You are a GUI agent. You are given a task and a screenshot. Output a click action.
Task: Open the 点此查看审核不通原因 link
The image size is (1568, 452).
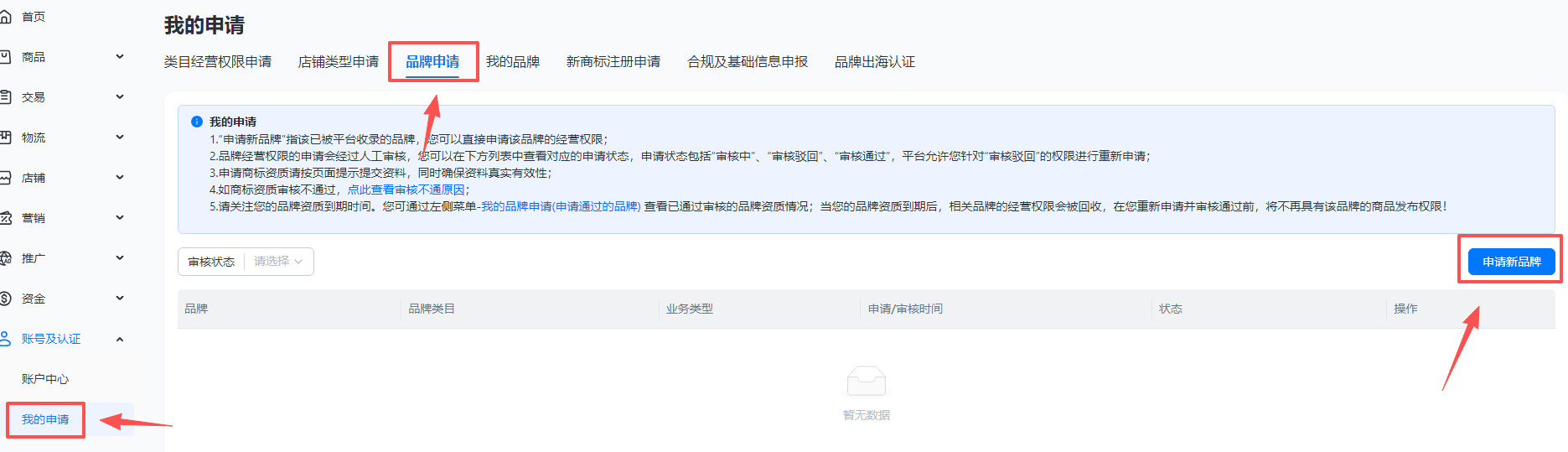[406, 190]
